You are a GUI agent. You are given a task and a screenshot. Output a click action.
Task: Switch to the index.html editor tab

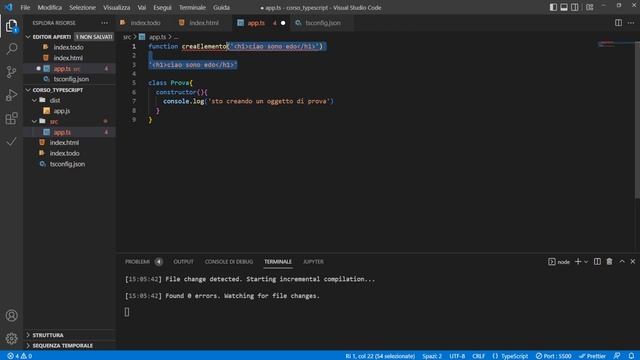coord(204,23)
